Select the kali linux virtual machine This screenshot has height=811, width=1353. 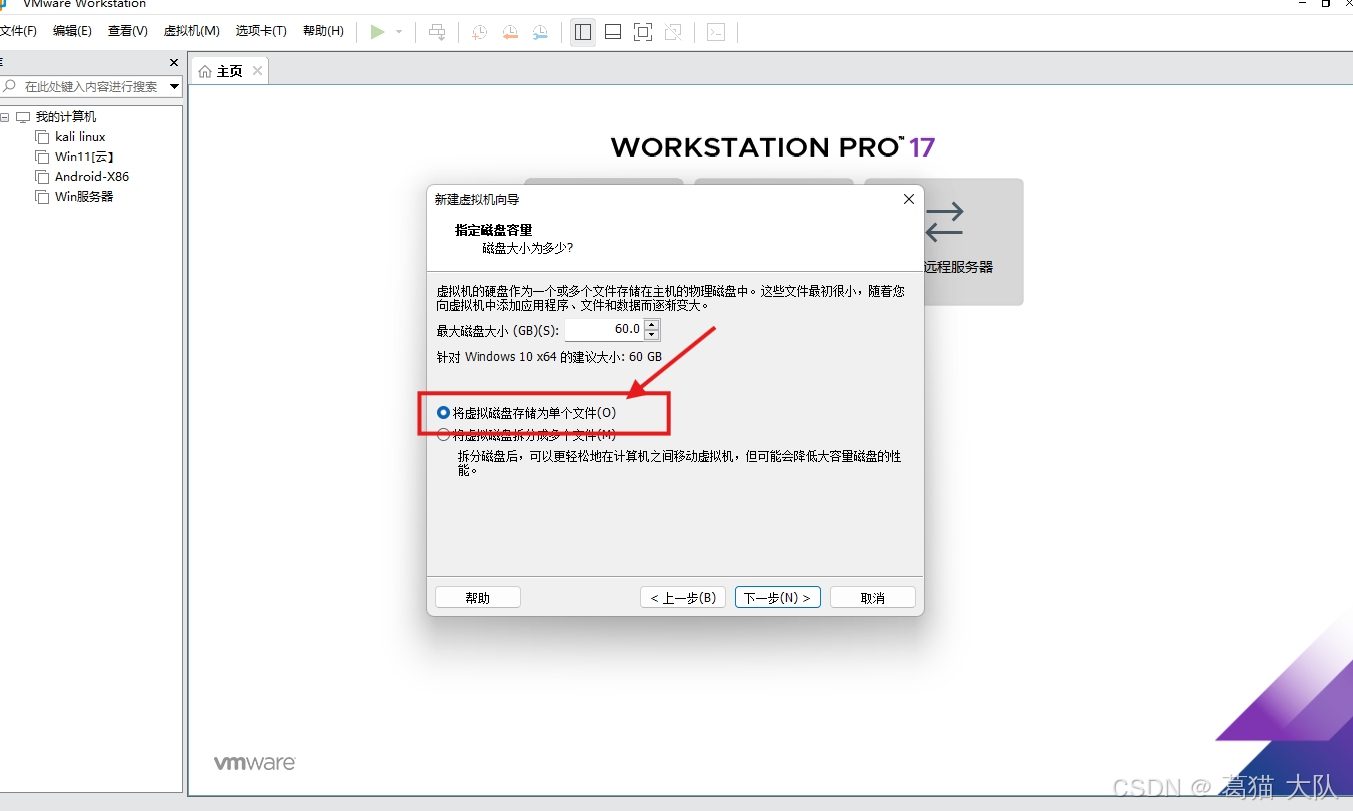[x=80, y=137]
